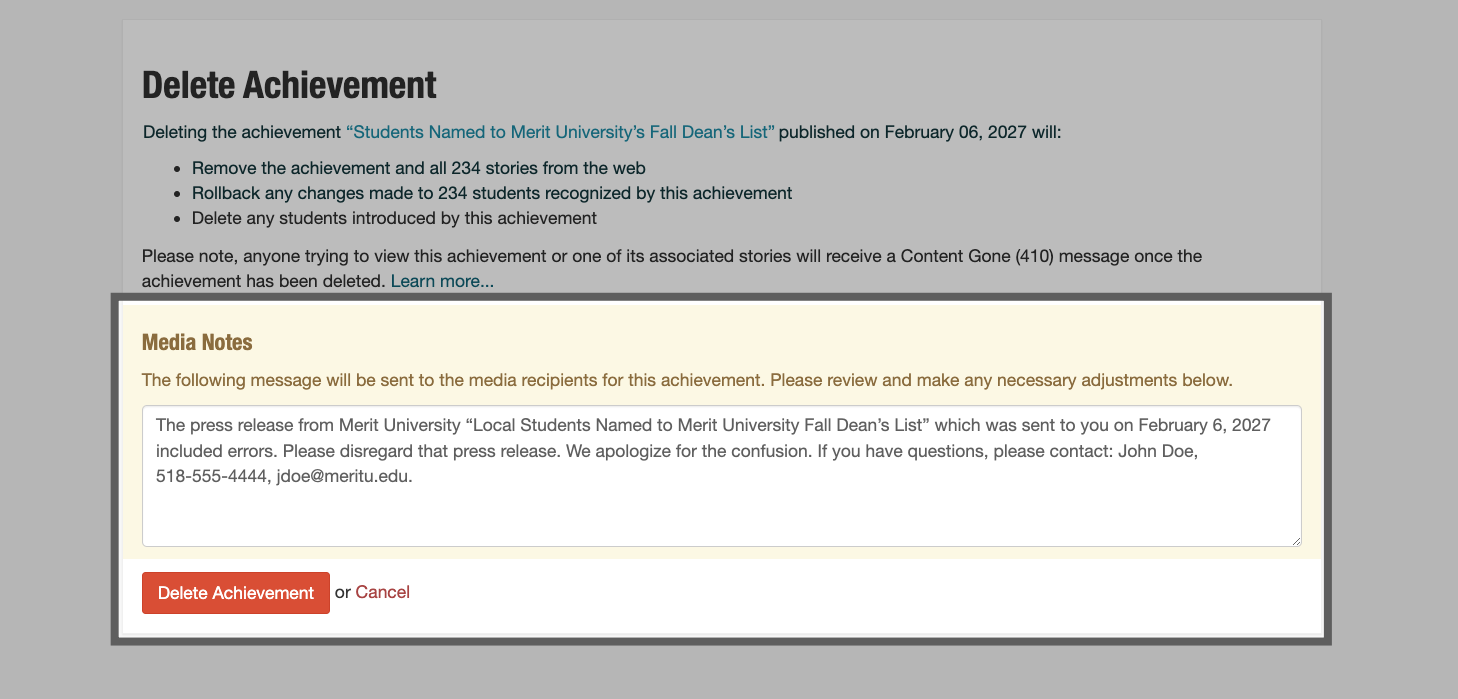Click the phone number 518-555-4444
Screen dimensions: 1458x699
211,476
